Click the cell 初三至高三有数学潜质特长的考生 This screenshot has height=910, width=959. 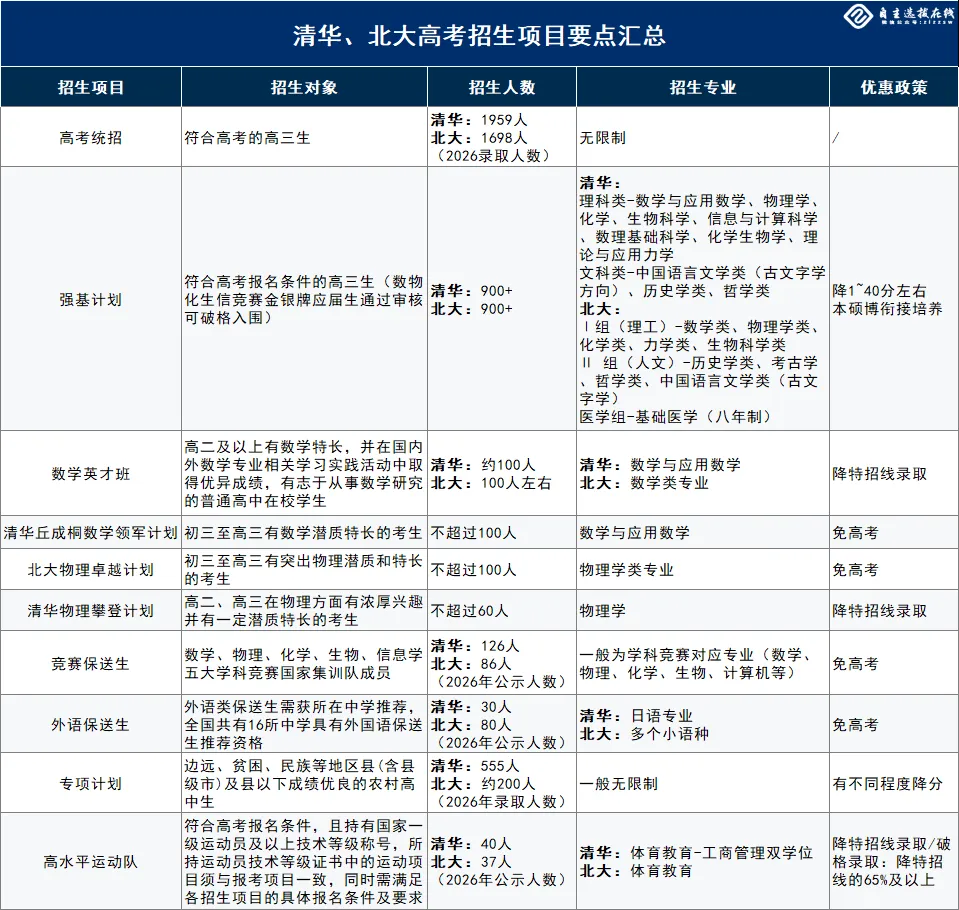(305, 532)
